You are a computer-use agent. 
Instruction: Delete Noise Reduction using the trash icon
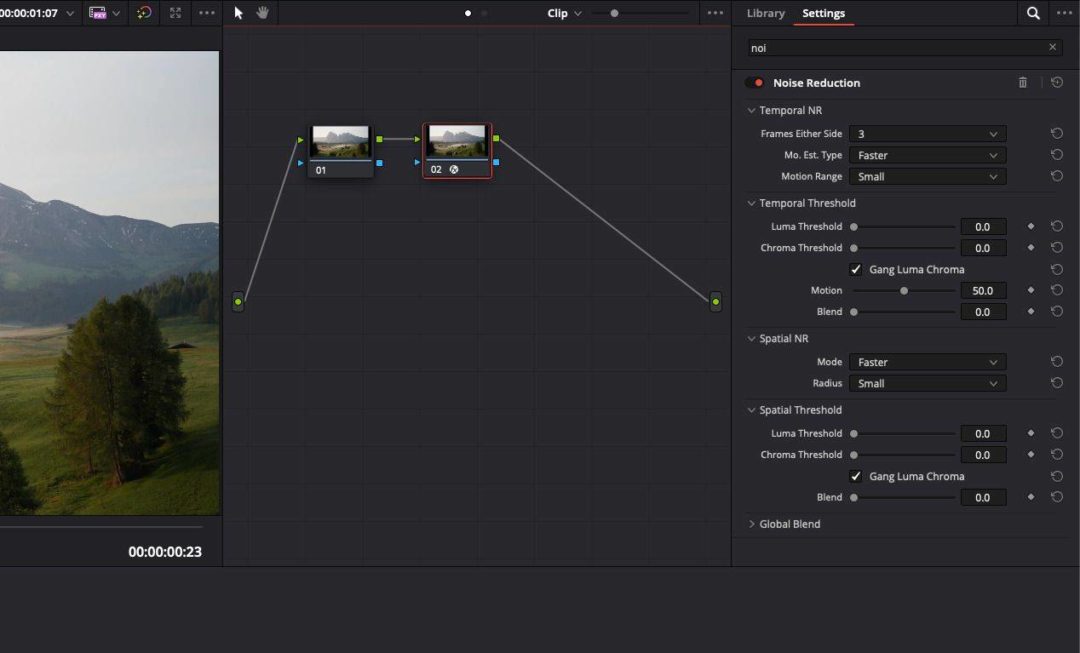pos(1022,82)
